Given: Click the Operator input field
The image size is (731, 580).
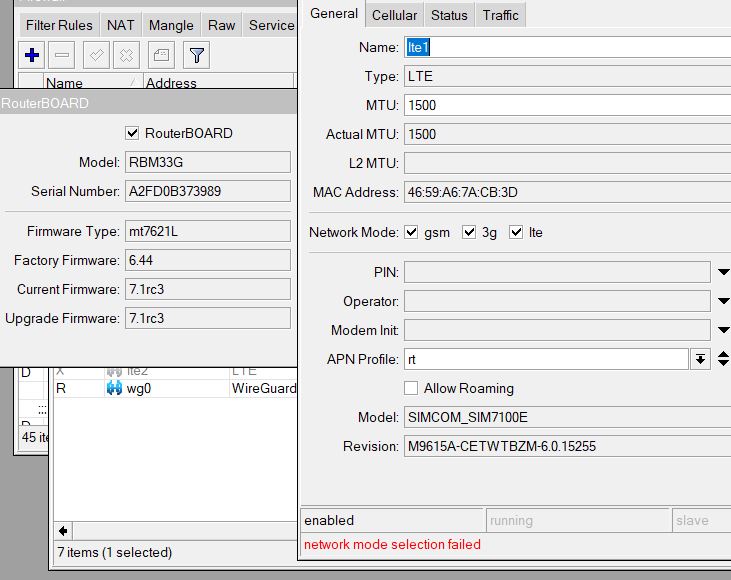Looking at the screenshot, I should (x=557, y=301).
